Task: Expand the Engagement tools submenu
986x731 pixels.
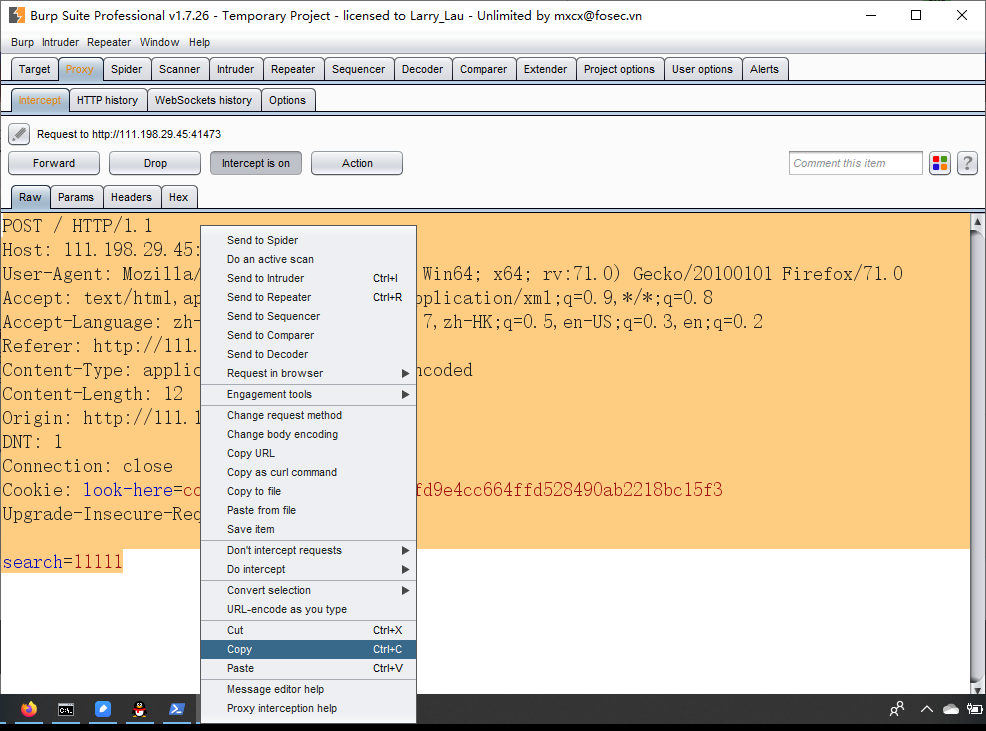Action: [x=308, y=394]
